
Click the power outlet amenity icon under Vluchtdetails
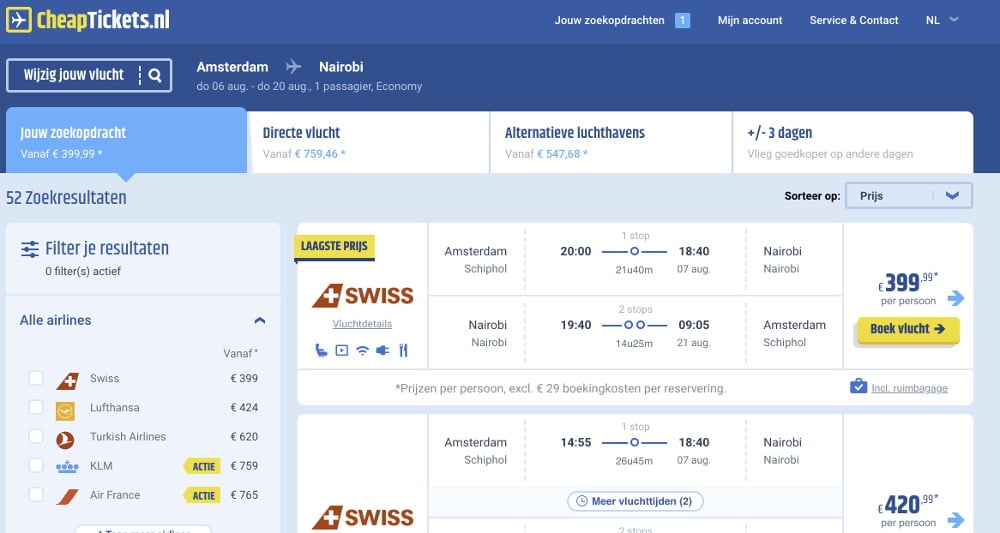383,350
